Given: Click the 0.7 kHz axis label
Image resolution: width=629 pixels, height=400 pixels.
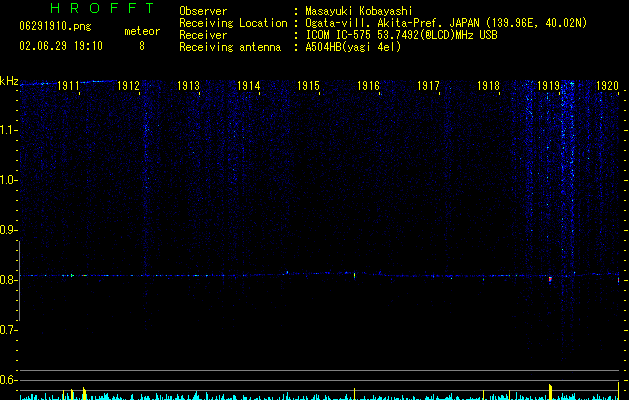Looking at the screenshot, I should pyautogui.click(x=7, y=330).
